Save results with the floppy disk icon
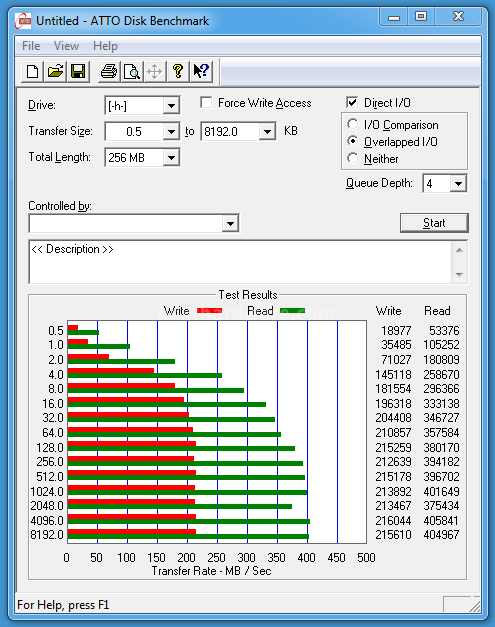Image resolution: width=495 pixels, height=627 pixels. 78,72
